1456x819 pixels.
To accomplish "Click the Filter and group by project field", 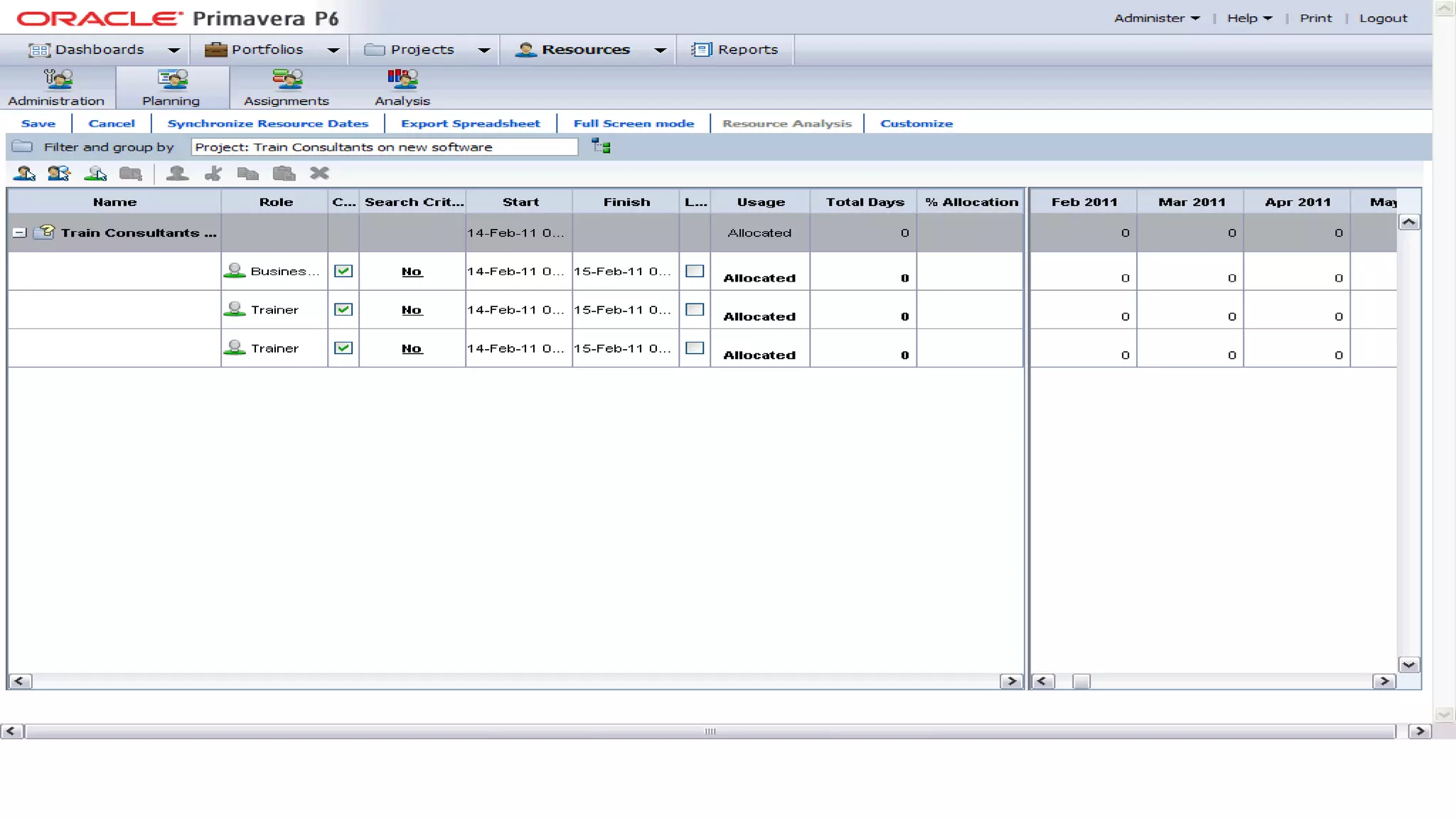I will 385,146.
